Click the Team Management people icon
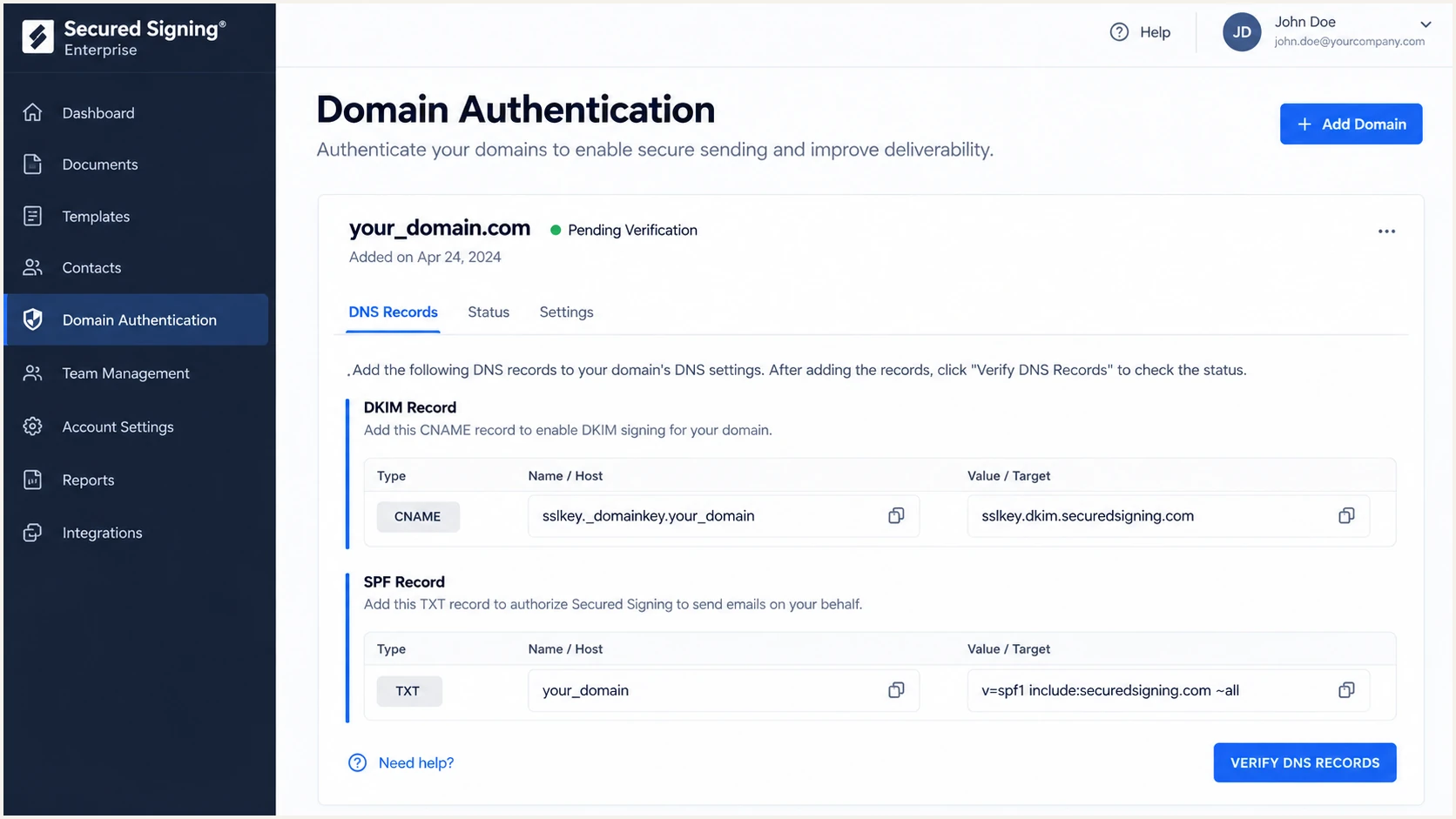The width and height of the screenshot is (1456, 819). (33, 373)
